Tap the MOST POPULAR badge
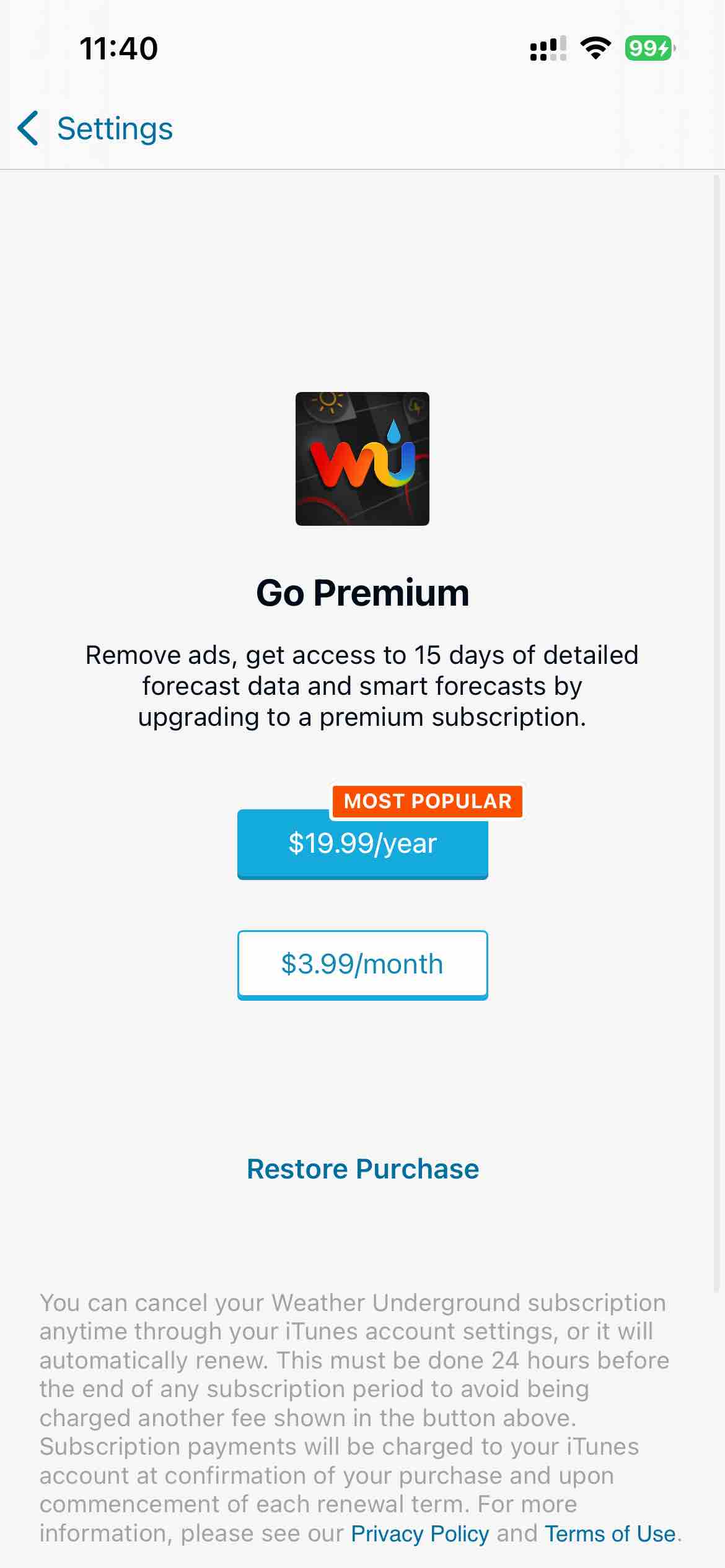The image size is (725, 1568). 428,801
